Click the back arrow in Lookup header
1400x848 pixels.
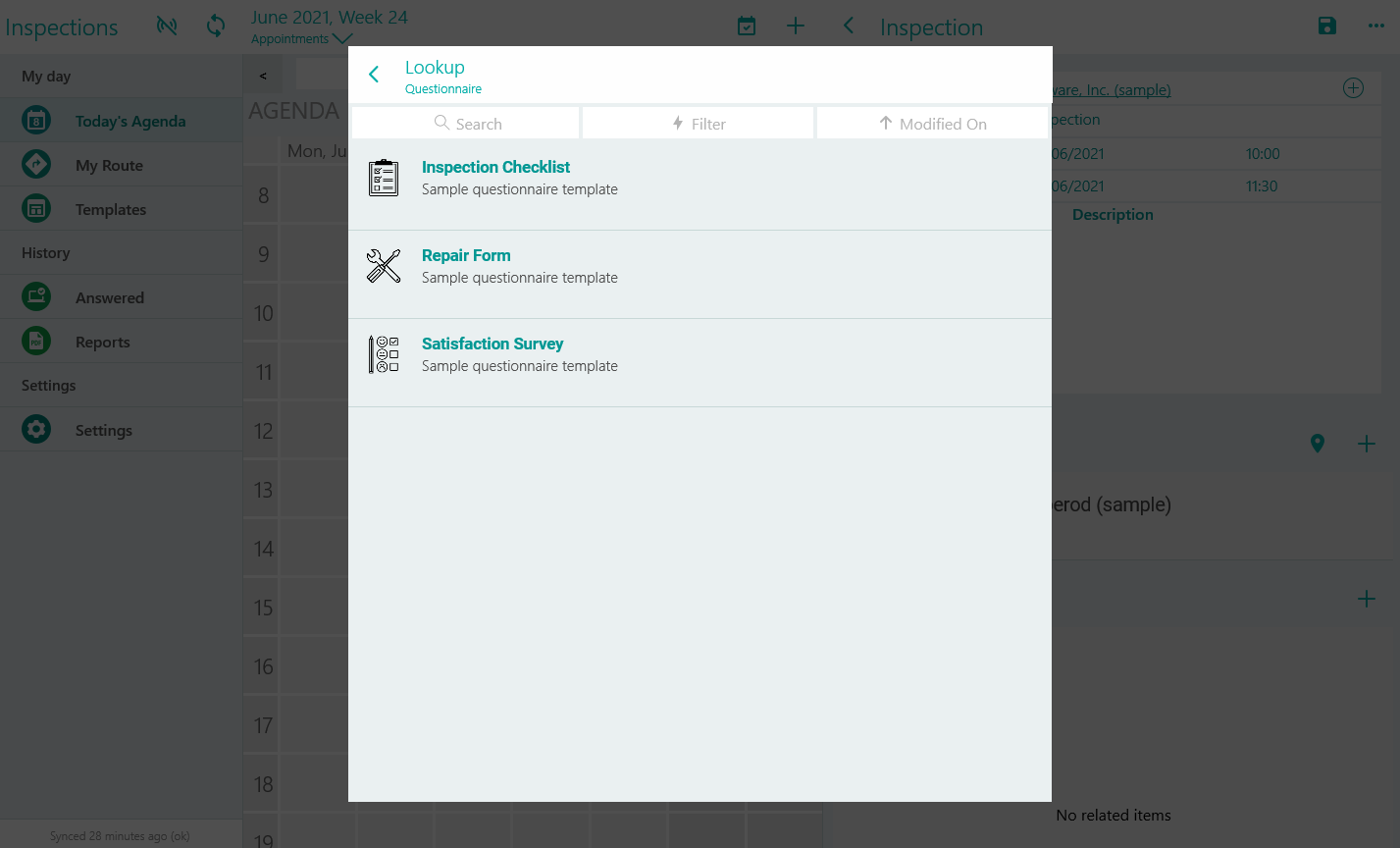coord(374,75)
